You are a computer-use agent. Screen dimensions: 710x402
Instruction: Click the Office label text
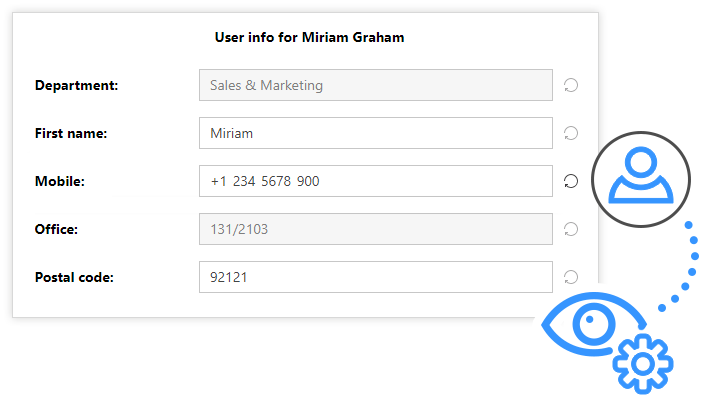(56, 229)
